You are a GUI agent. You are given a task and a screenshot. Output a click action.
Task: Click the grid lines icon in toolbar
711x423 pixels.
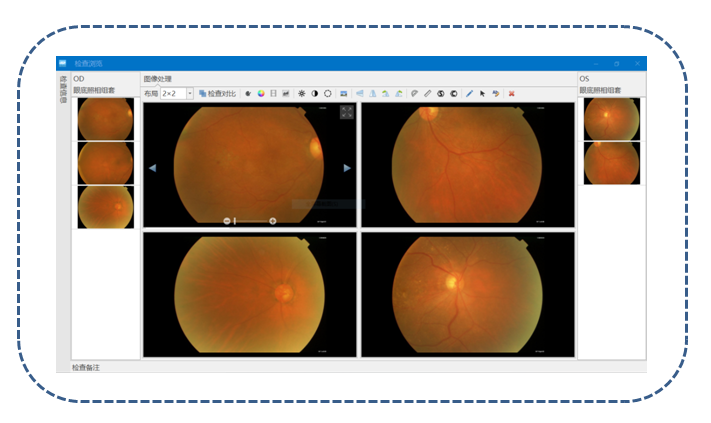(x=273, y=93)
